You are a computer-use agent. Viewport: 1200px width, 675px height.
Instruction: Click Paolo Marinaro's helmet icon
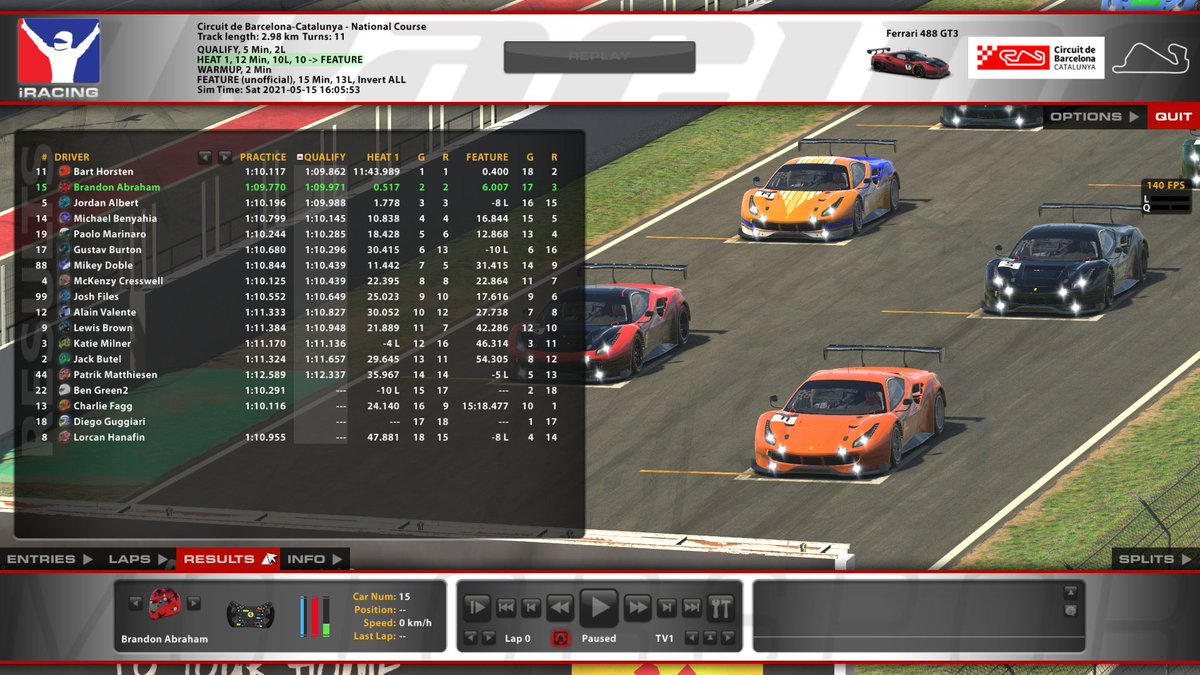[x=65, y=234]
